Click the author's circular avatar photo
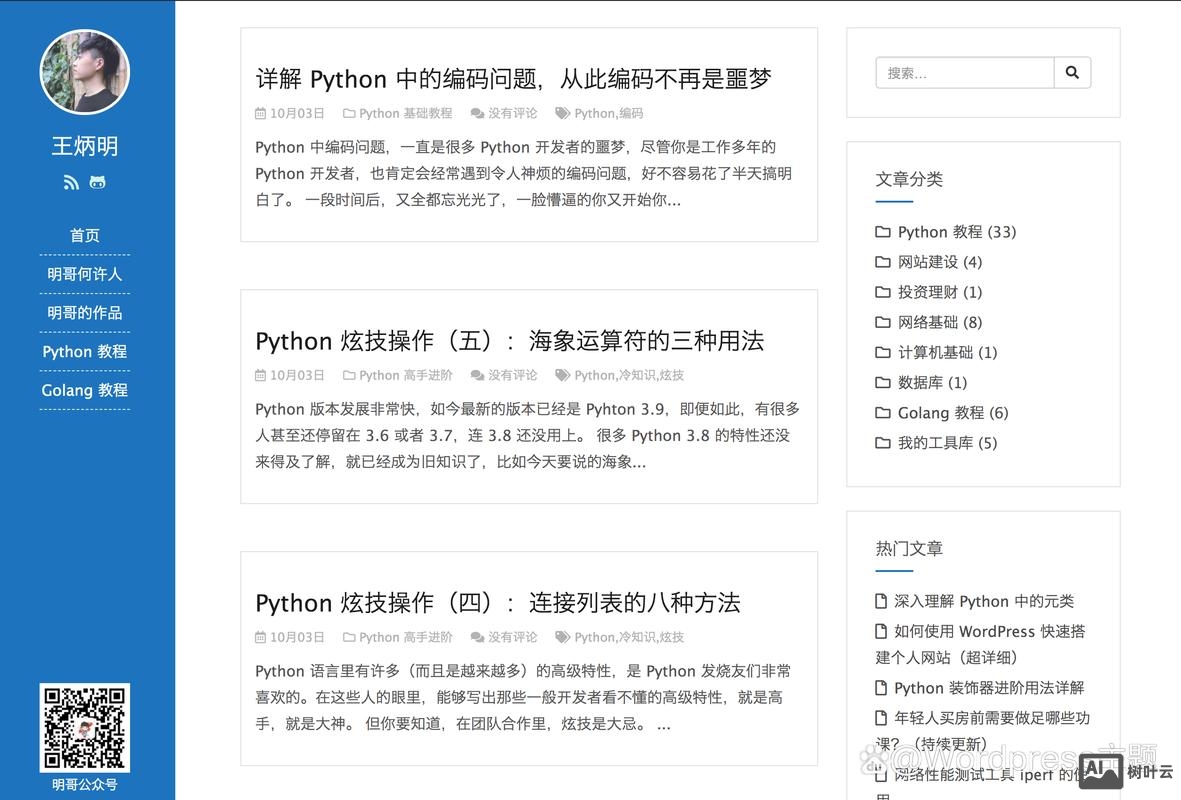1181x800 pixels. pyautogui.click(x=84, y=73)
